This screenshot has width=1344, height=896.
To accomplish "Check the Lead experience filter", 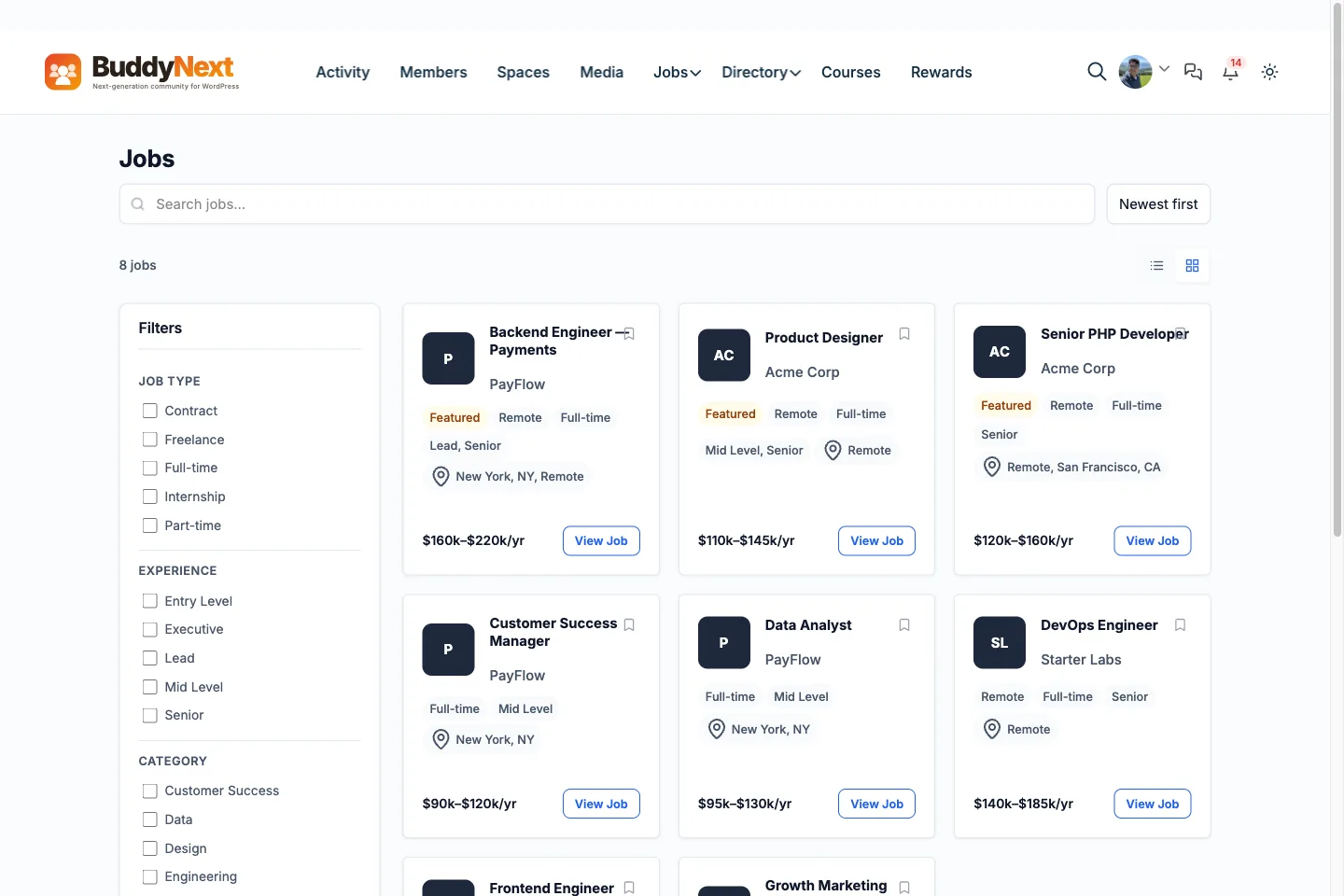I will coord(149,658).
